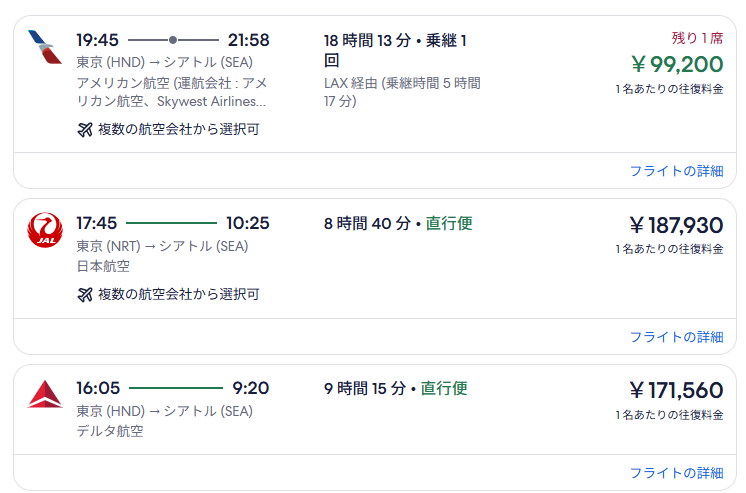Open flight details for the ¥171,560 Delta flight
The height and width of the screenshot is (493, 746).
pos(676,473)
